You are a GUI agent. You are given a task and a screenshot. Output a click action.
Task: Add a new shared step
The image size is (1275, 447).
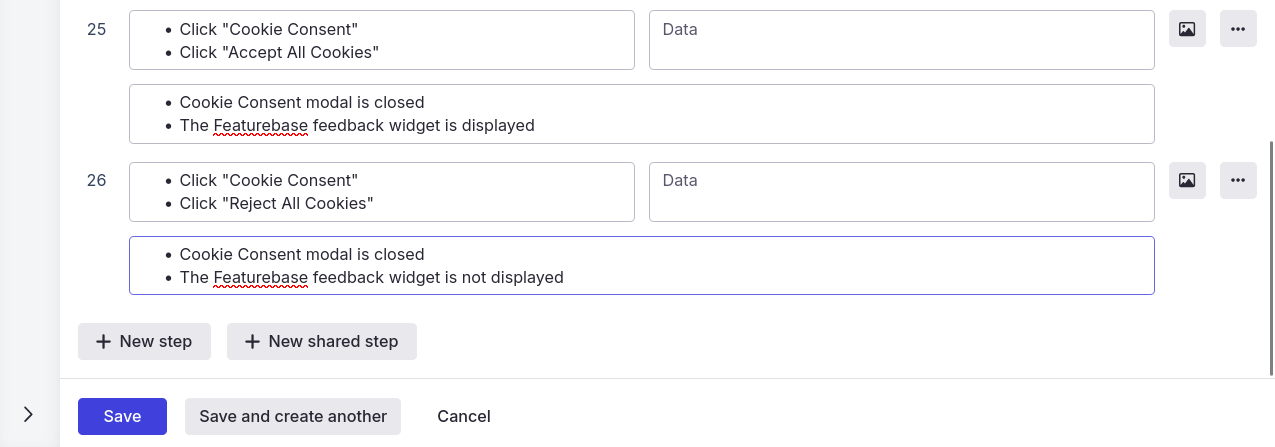coord(321,341)
